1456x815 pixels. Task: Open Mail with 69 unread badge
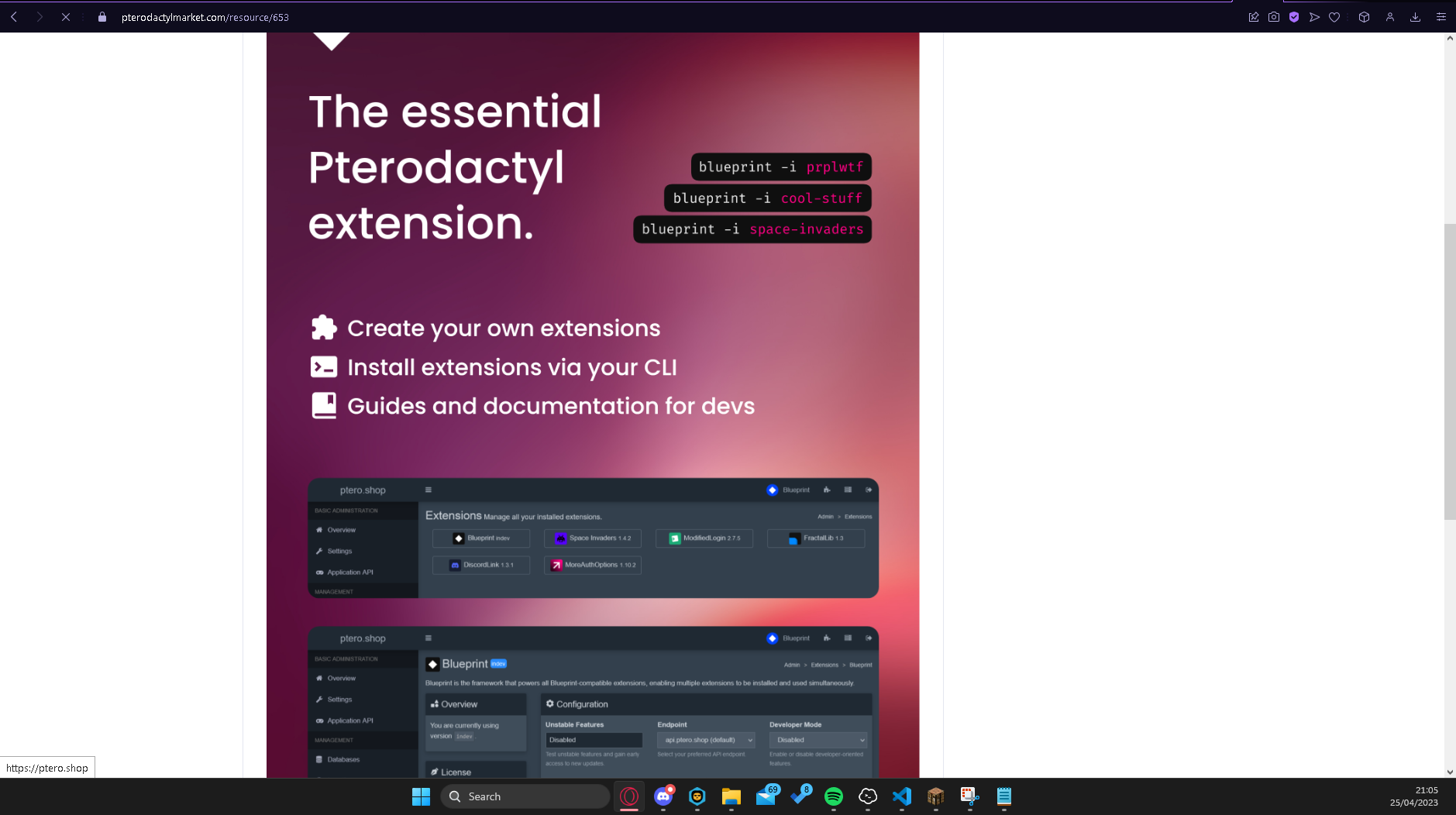[x=766, y=796]
